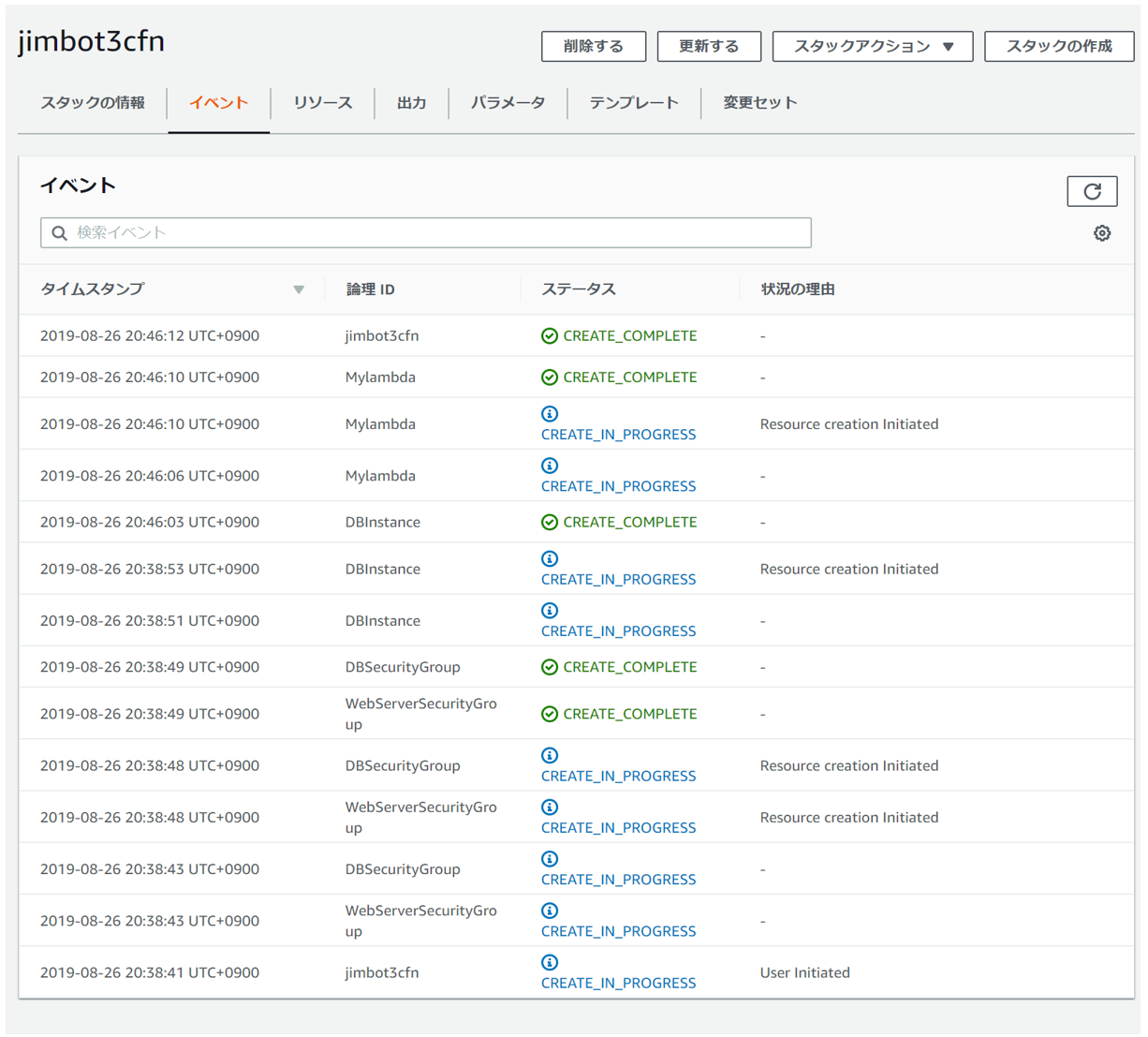Viewport: 1148px width, 1037px height.
Task: Click the 更新する button
Action: tap(709, 46)
